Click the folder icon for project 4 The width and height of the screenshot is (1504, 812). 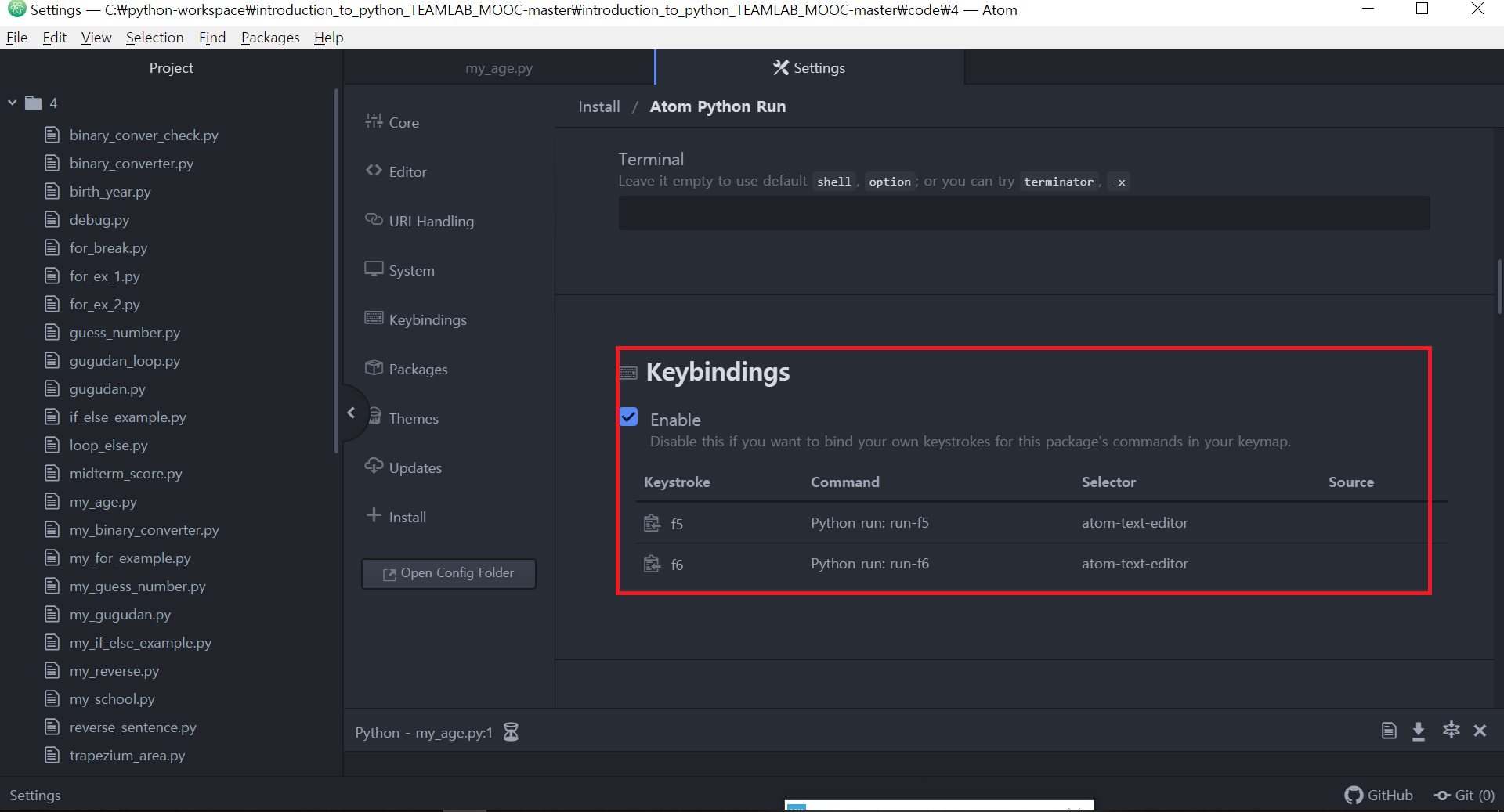coord(33,103)
